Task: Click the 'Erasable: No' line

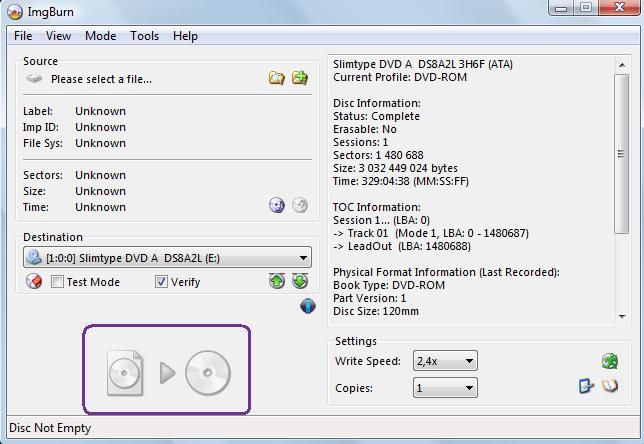Action: [365, 129]
